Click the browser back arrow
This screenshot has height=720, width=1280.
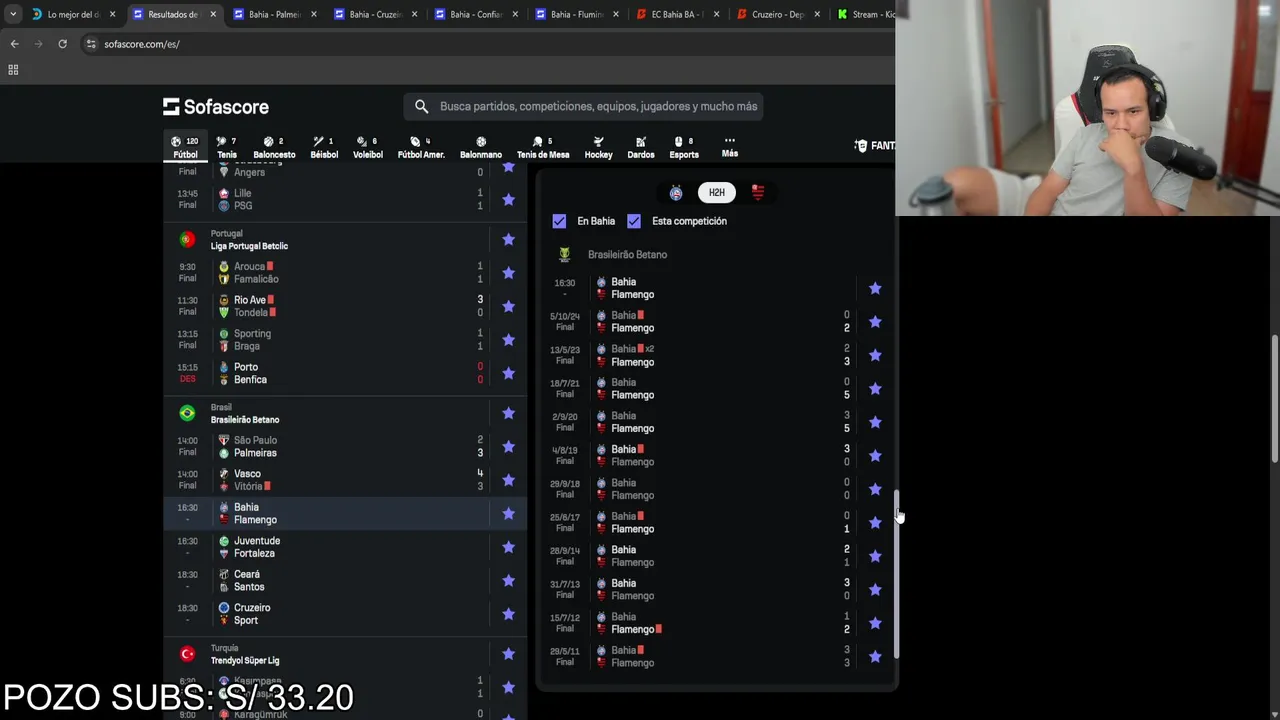point(14,44)
